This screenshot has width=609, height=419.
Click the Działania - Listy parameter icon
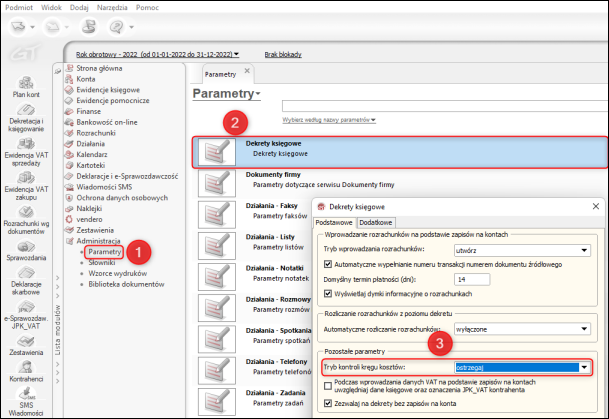217,246
